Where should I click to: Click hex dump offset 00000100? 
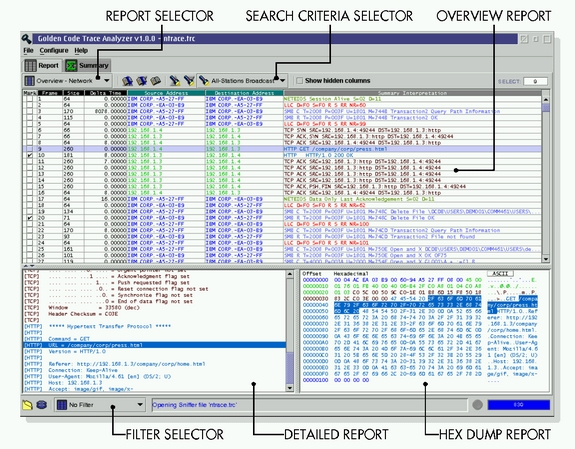(315, 380)
